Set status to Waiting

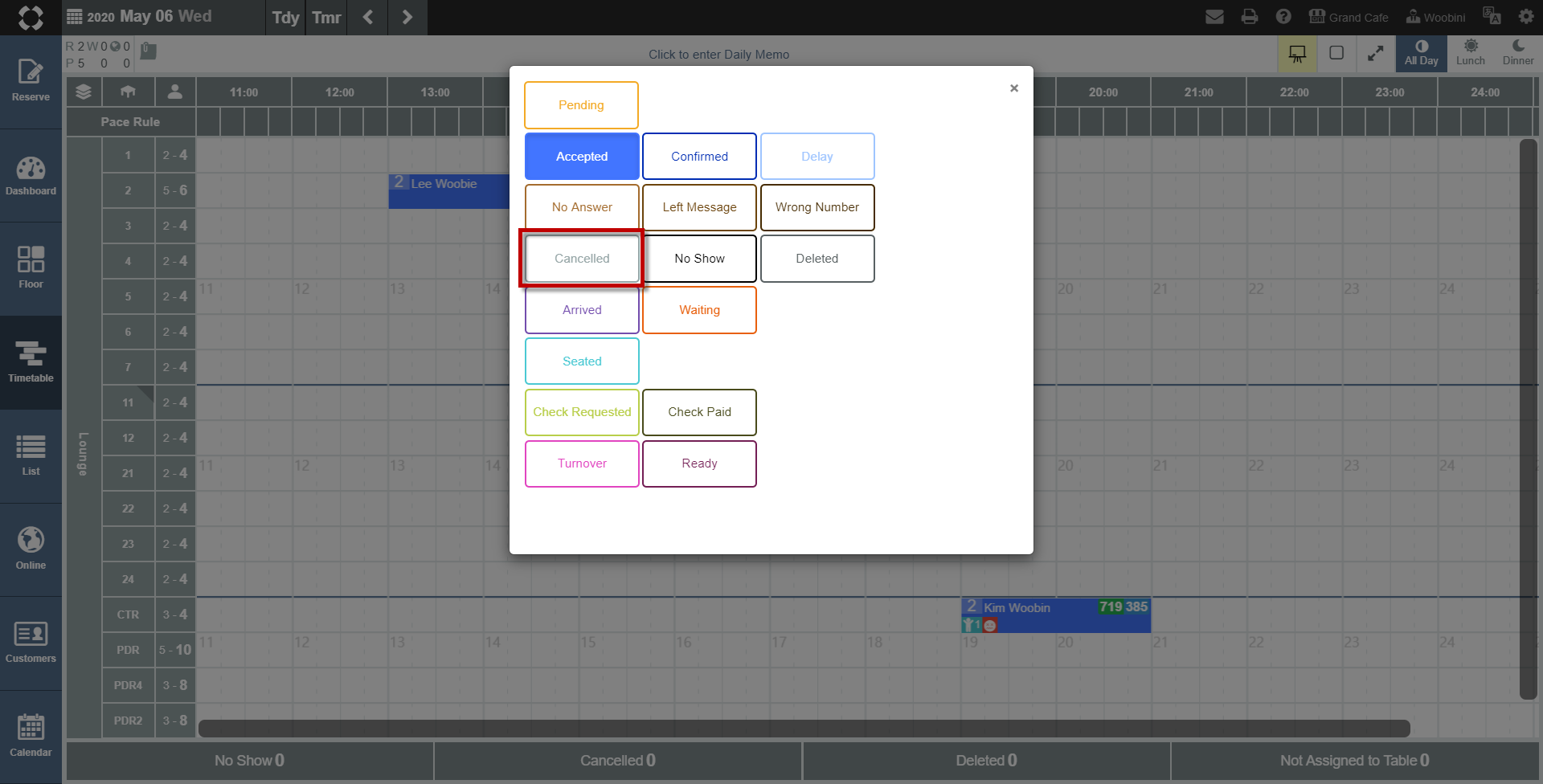[699, 310]
